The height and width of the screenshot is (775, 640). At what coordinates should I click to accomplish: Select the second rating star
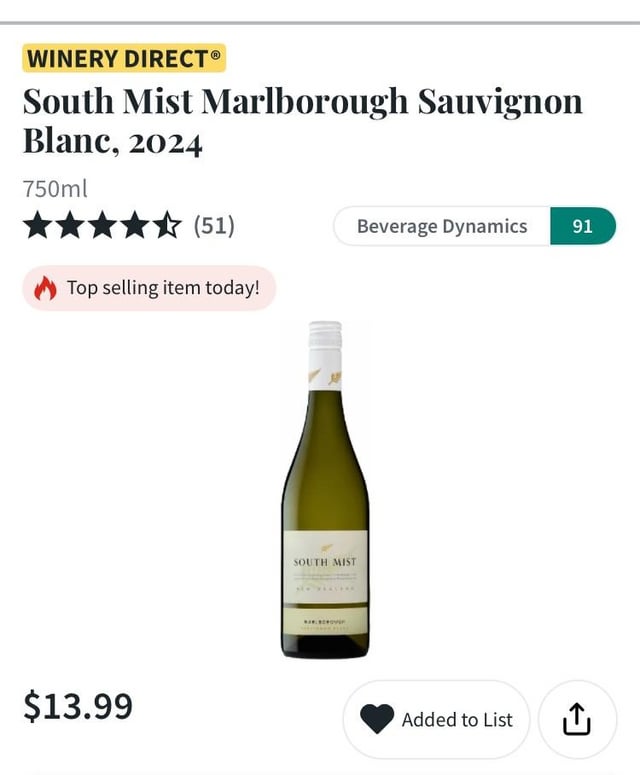[70, 225]
